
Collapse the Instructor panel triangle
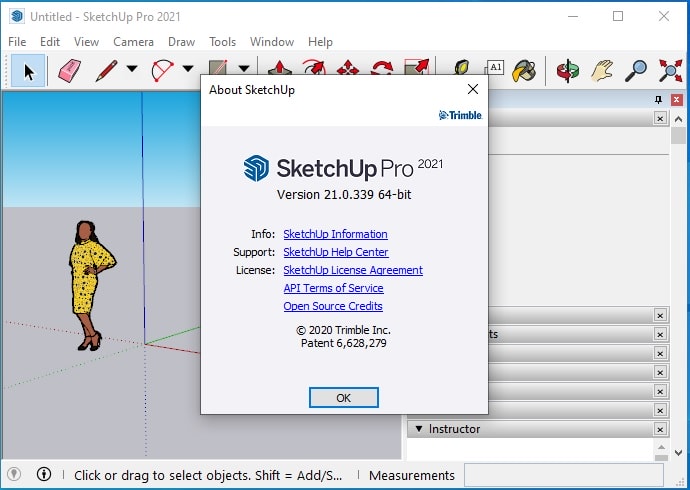[x=419, y=428]
